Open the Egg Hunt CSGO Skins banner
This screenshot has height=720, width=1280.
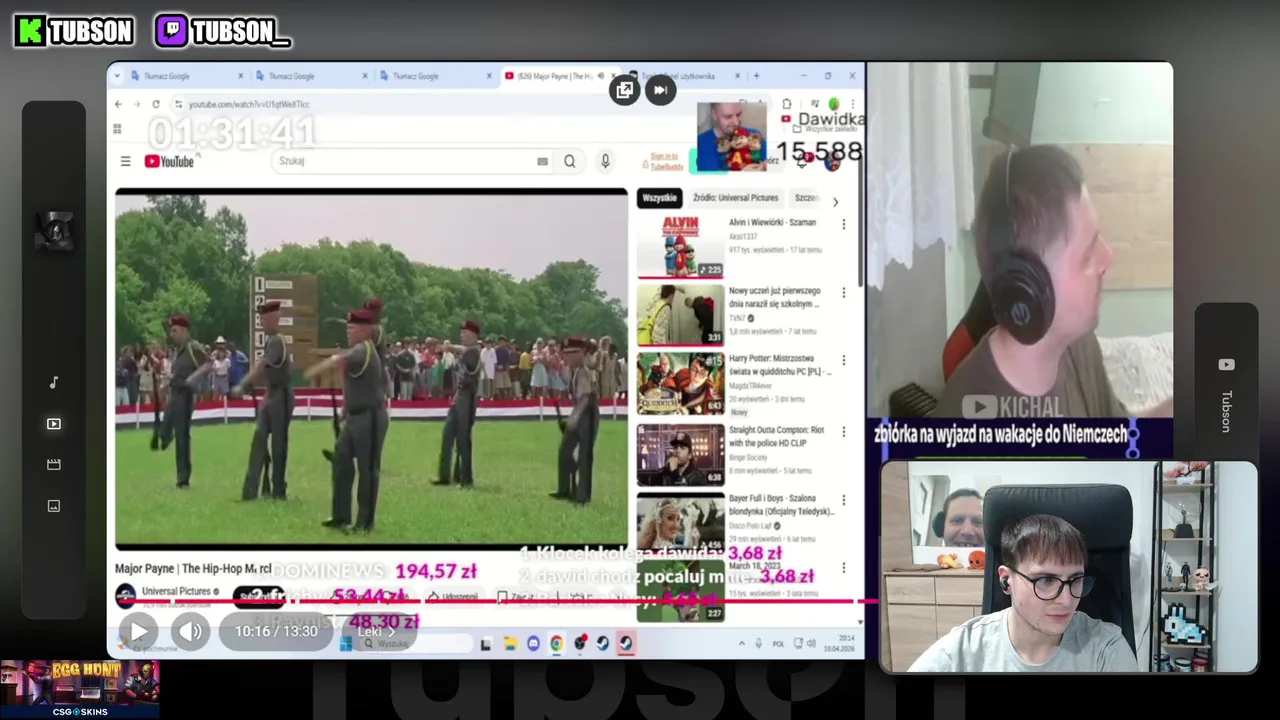click(79, 689)
